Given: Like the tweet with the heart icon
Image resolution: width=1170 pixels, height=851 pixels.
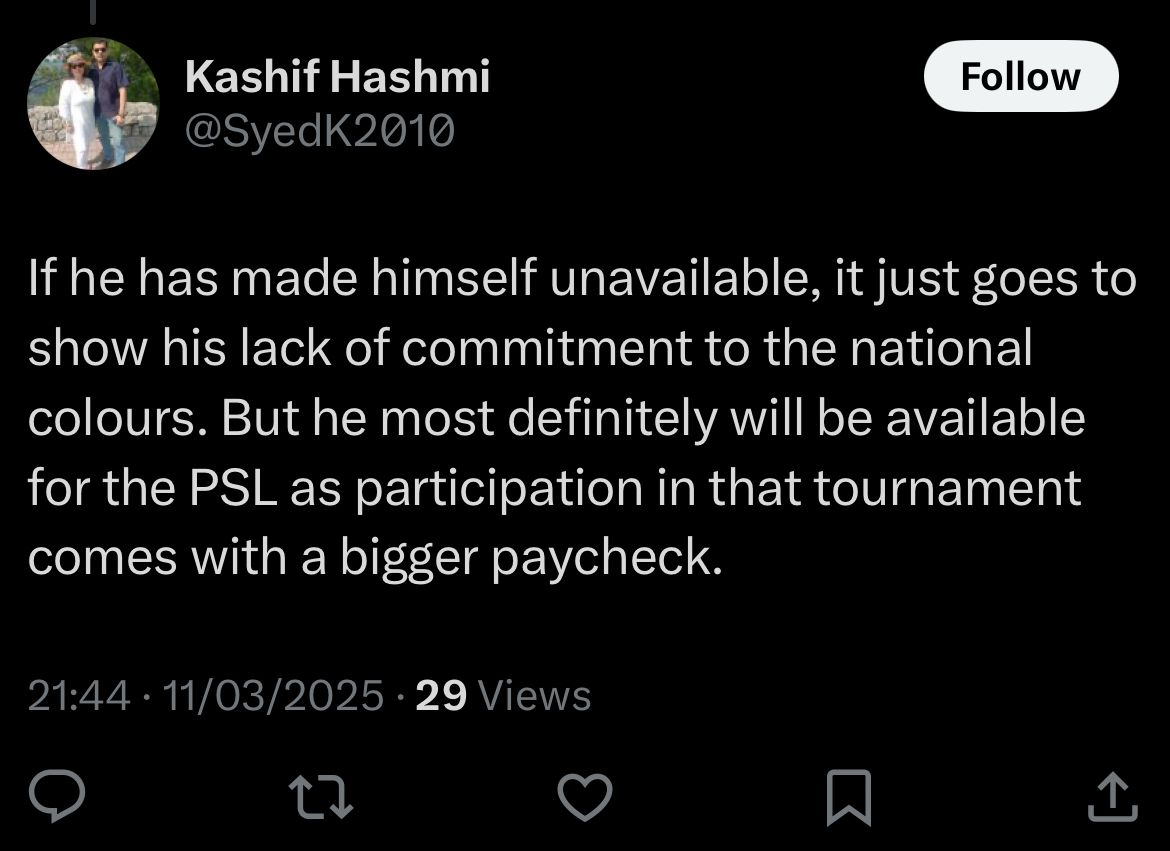Looking at the screenshot, I should [x=584, y=798].
